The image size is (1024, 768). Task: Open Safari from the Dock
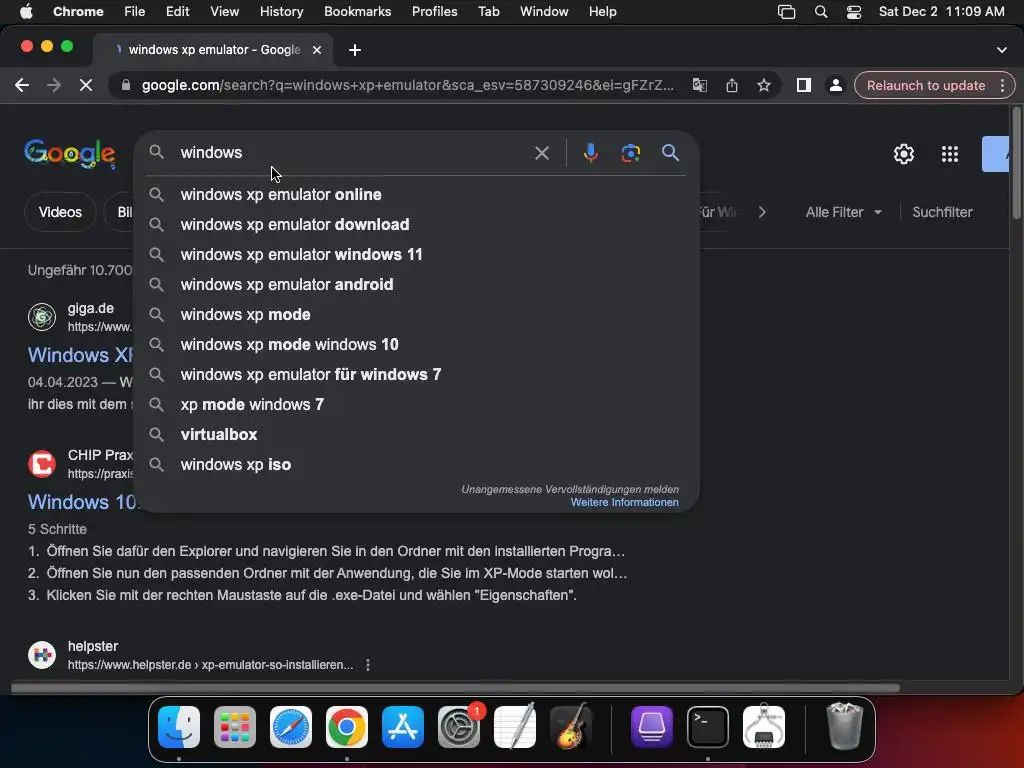point(291,727)
